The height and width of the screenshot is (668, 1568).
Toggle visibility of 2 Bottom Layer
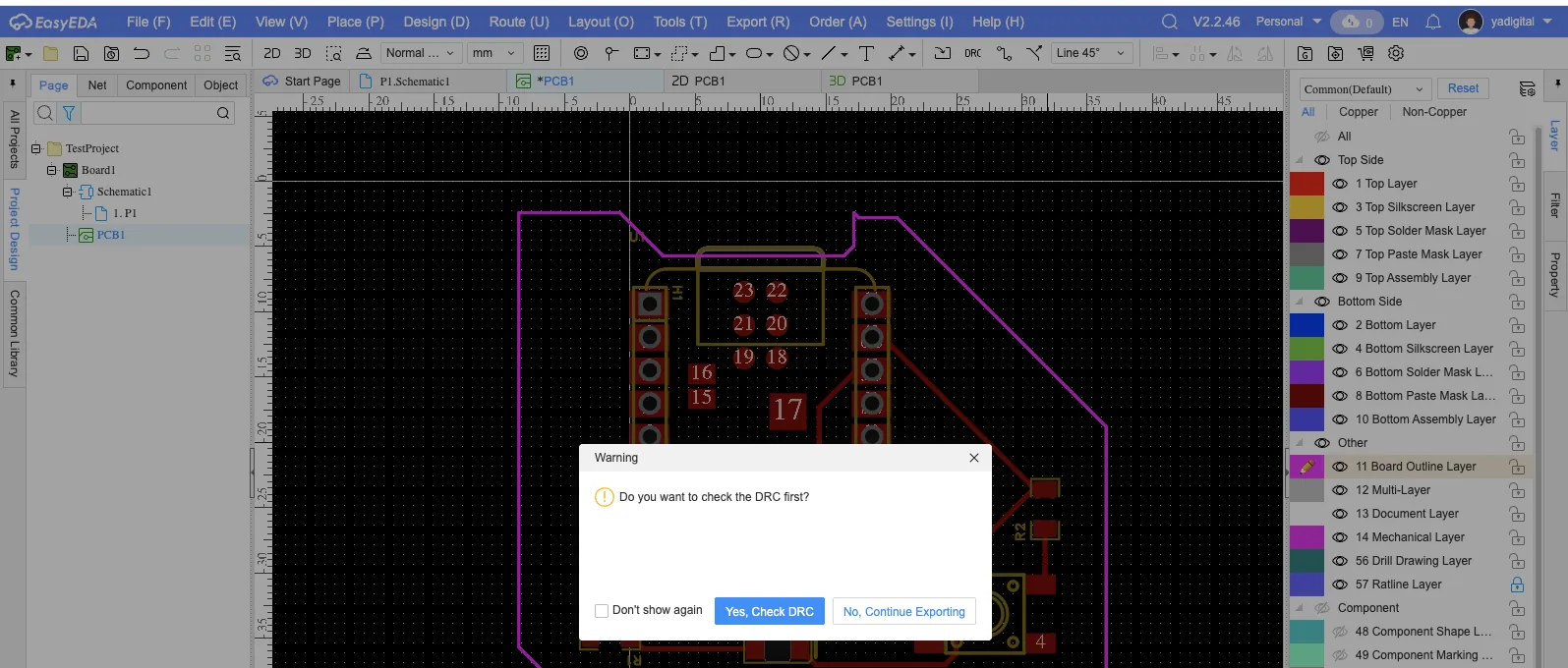[1340, 325]
